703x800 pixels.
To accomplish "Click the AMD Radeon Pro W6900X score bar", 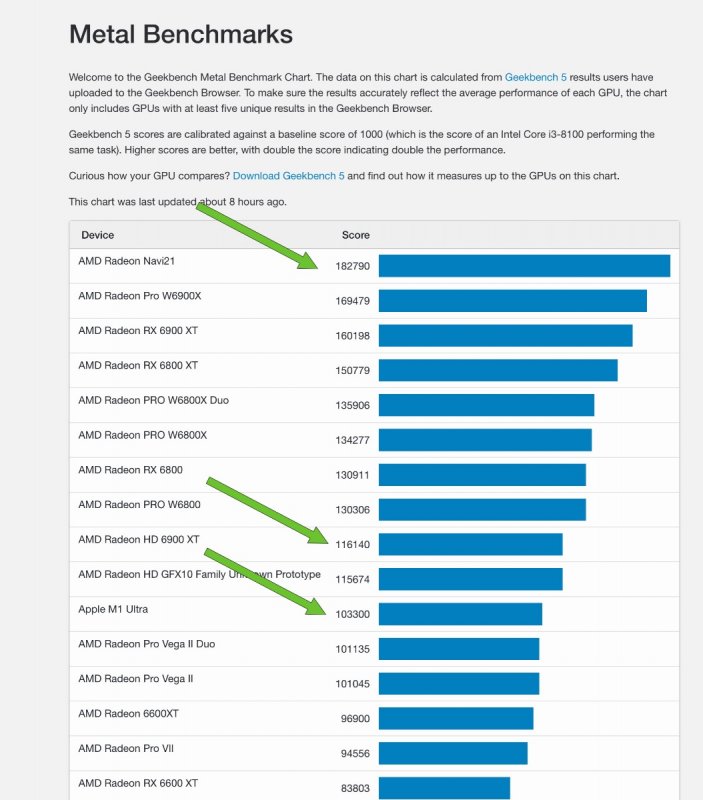I will point(512,300).
